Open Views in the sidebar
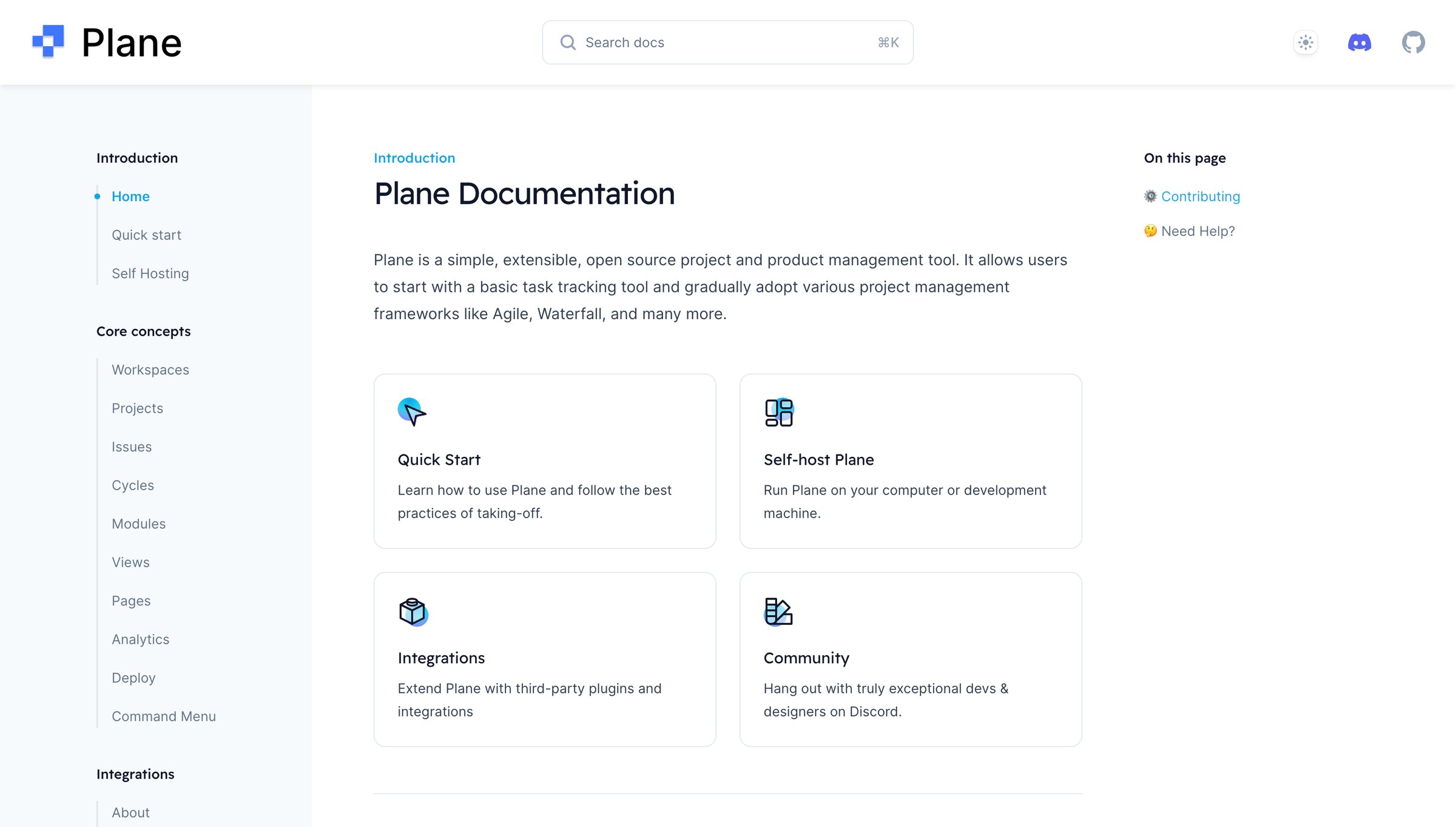 pyautogui.click(x=130, y=562)
